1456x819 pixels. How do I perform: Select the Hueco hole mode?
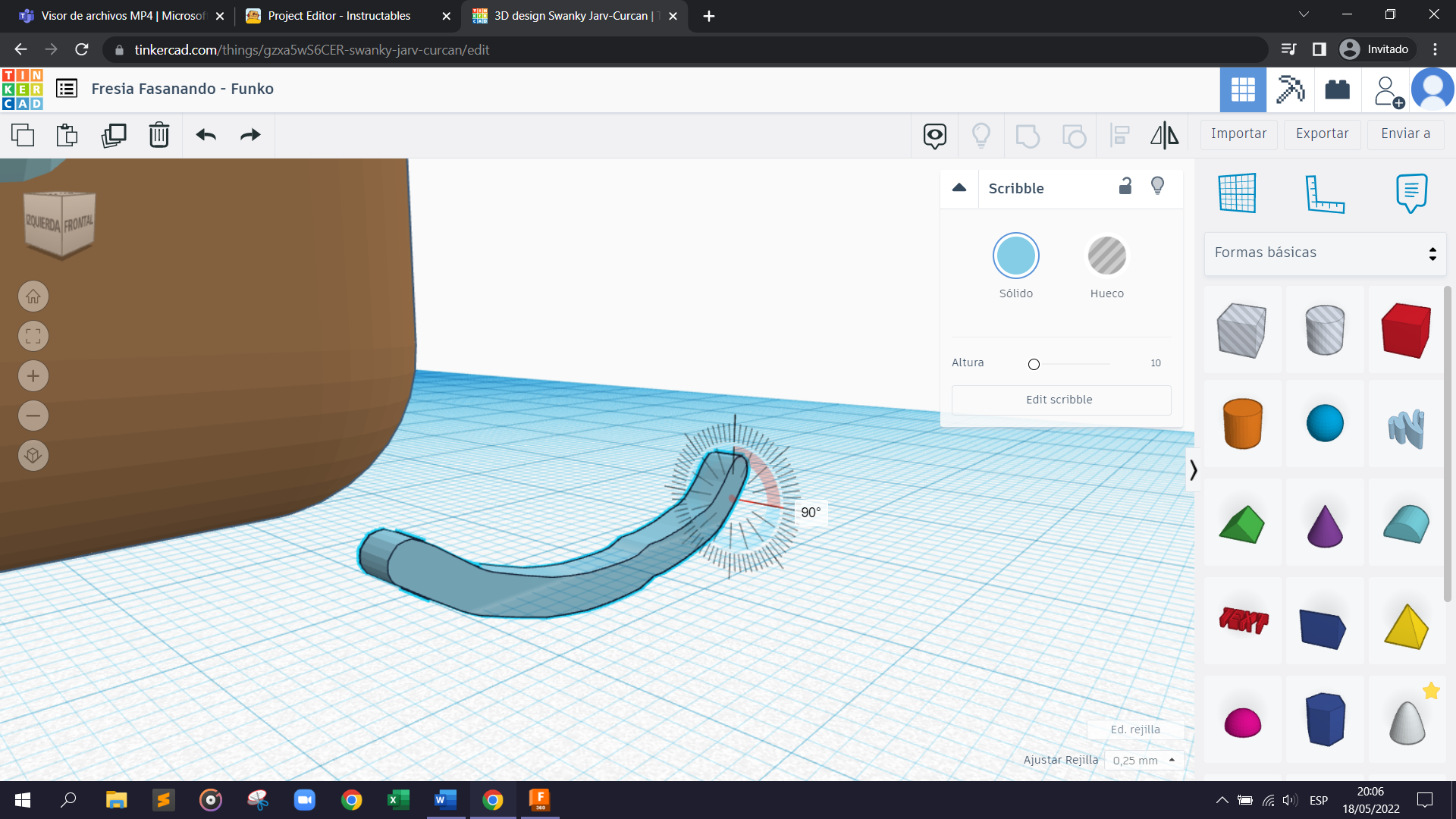coord(1106,256)
